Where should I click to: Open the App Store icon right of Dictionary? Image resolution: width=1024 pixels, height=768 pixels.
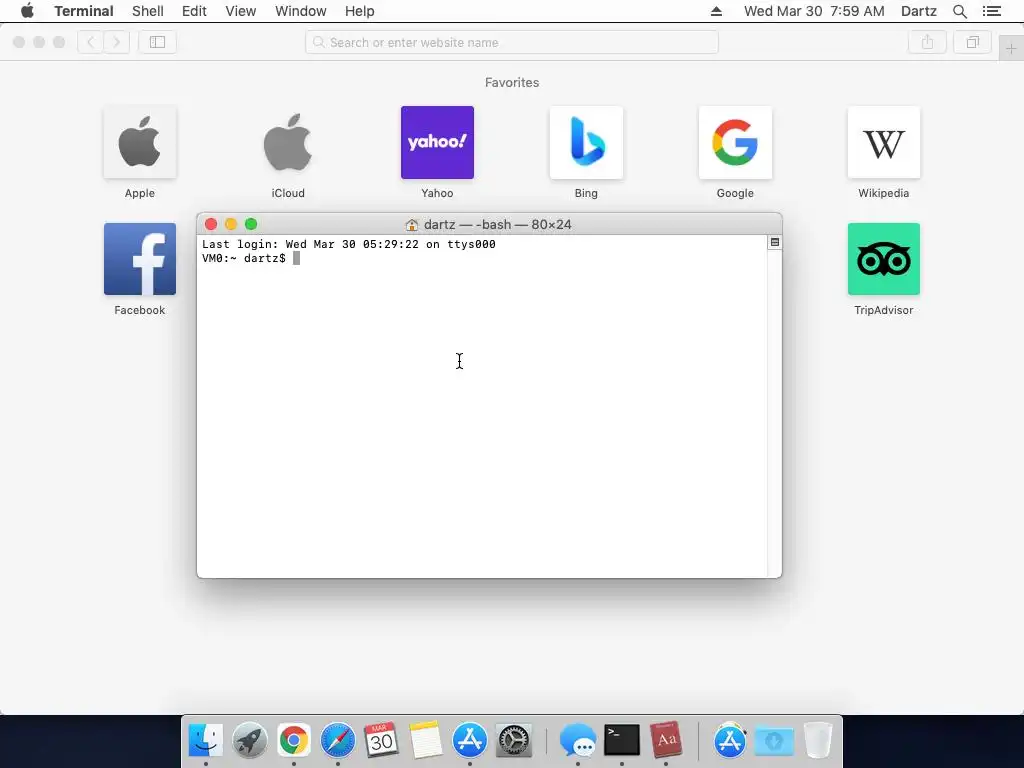tap(729, 740)
